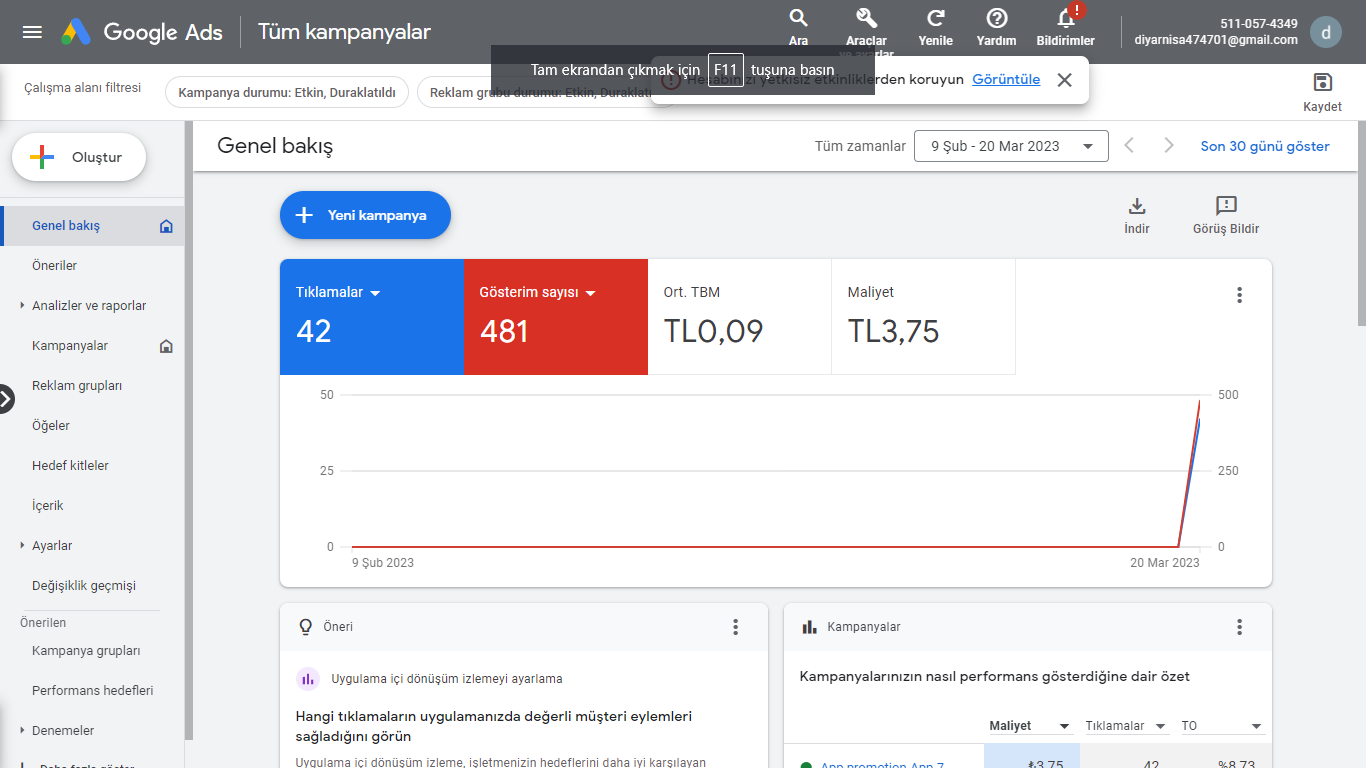
Task: Select the Maliyet scorecard
Action: 923,317
